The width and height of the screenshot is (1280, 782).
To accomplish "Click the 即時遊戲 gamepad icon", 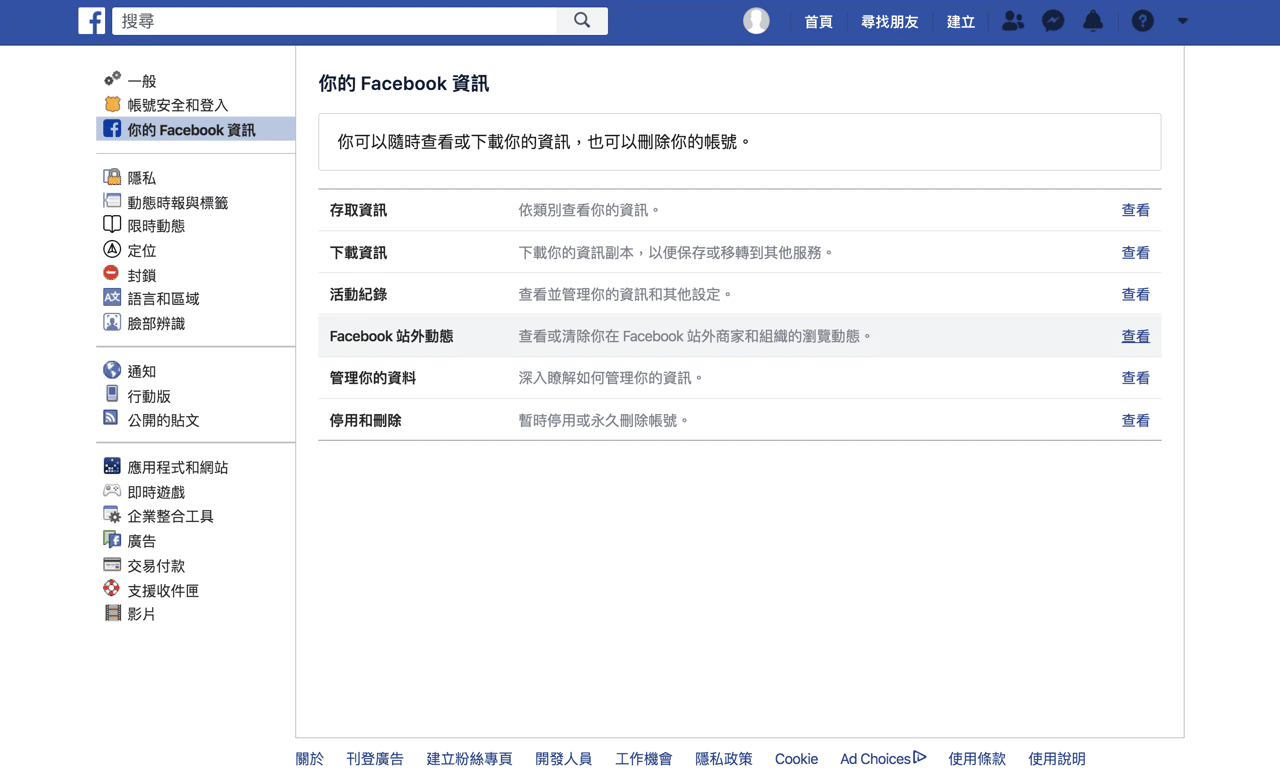I will coord(112,491).
